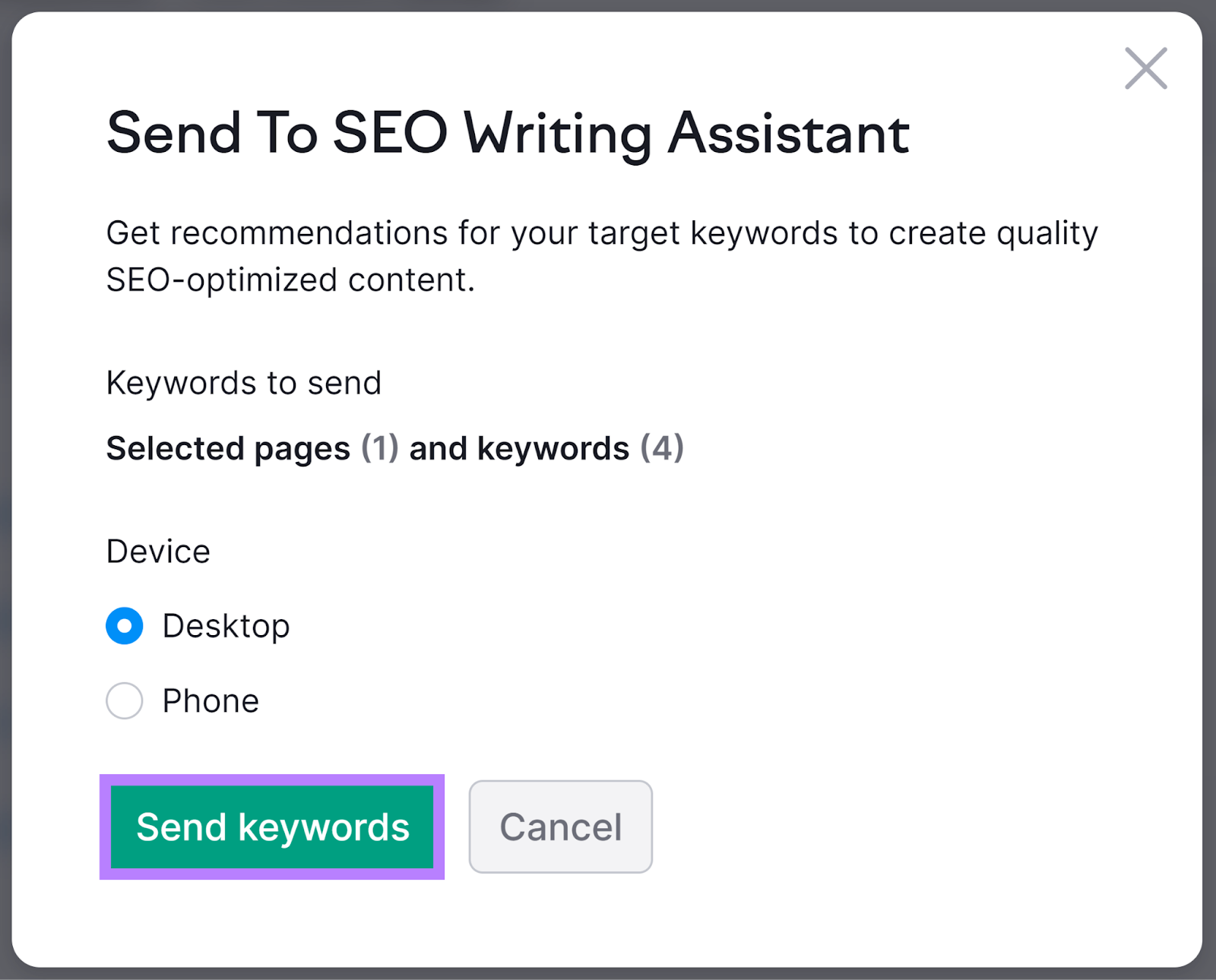View the Keywords to send details

(x=244, y=383)
